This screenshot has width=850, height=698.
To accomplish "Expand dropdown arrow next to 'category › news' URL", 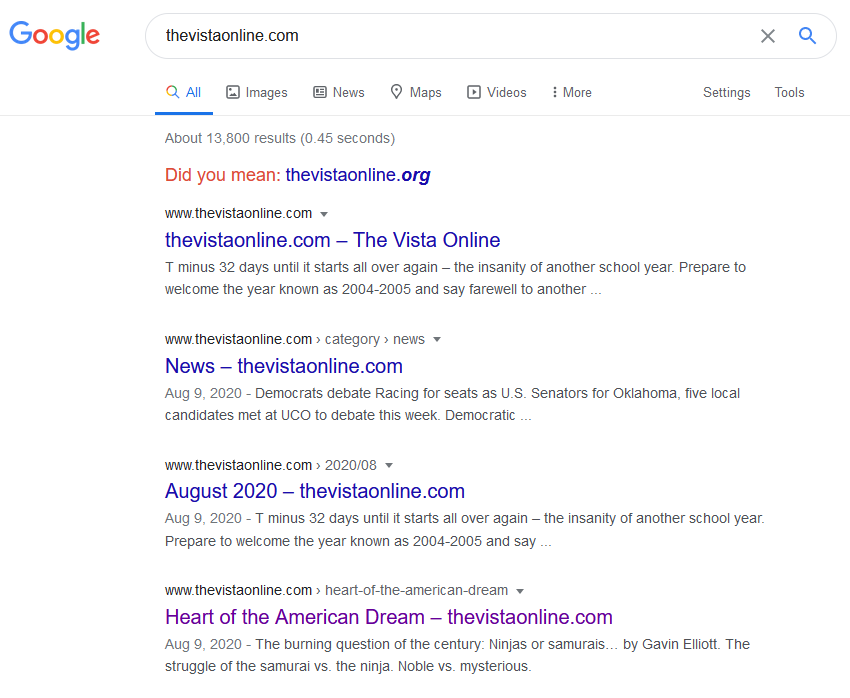I will click(x=437, y=340).
